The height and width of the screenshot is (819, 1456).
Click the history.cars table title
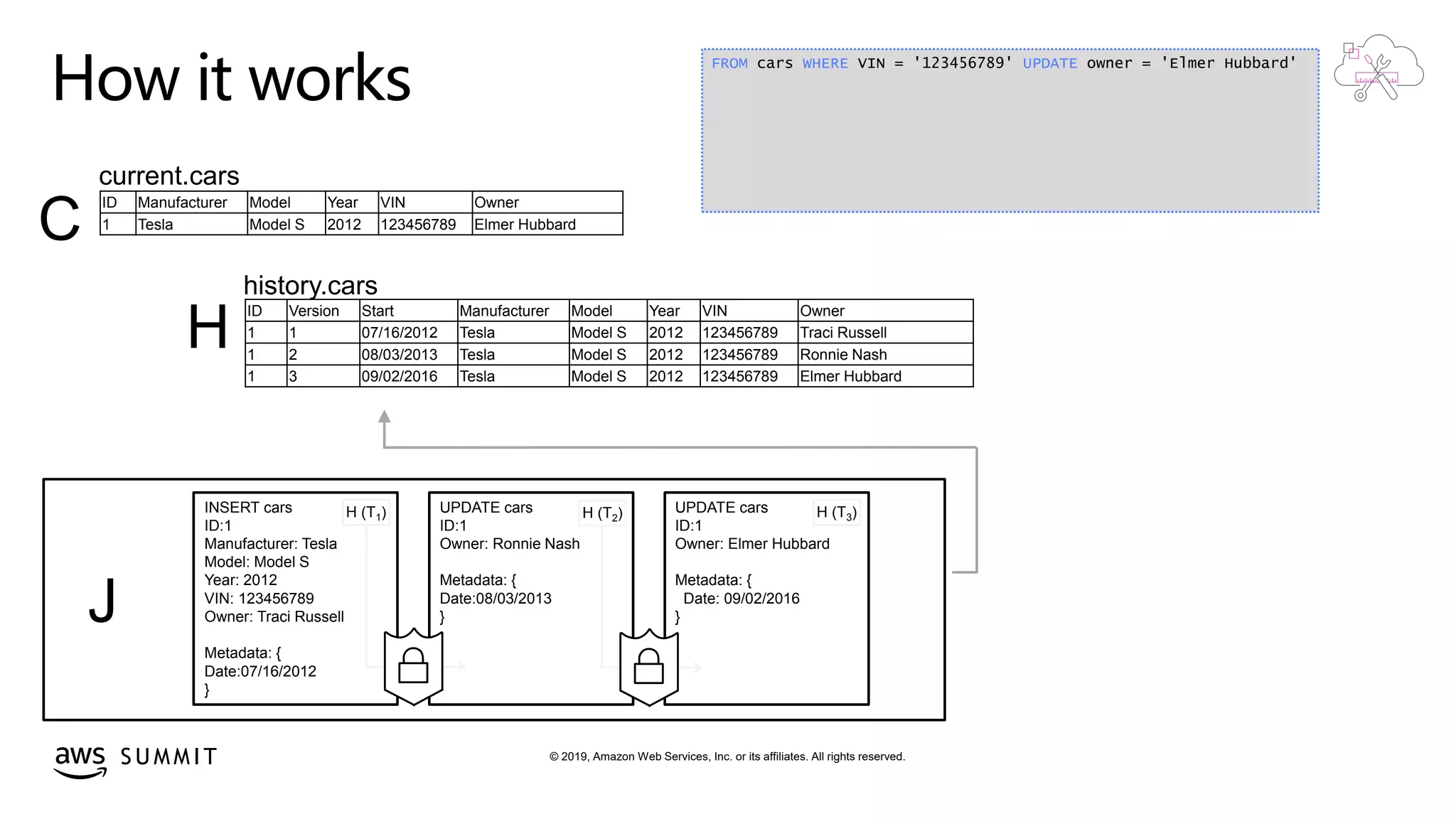[x=310, y=285]
